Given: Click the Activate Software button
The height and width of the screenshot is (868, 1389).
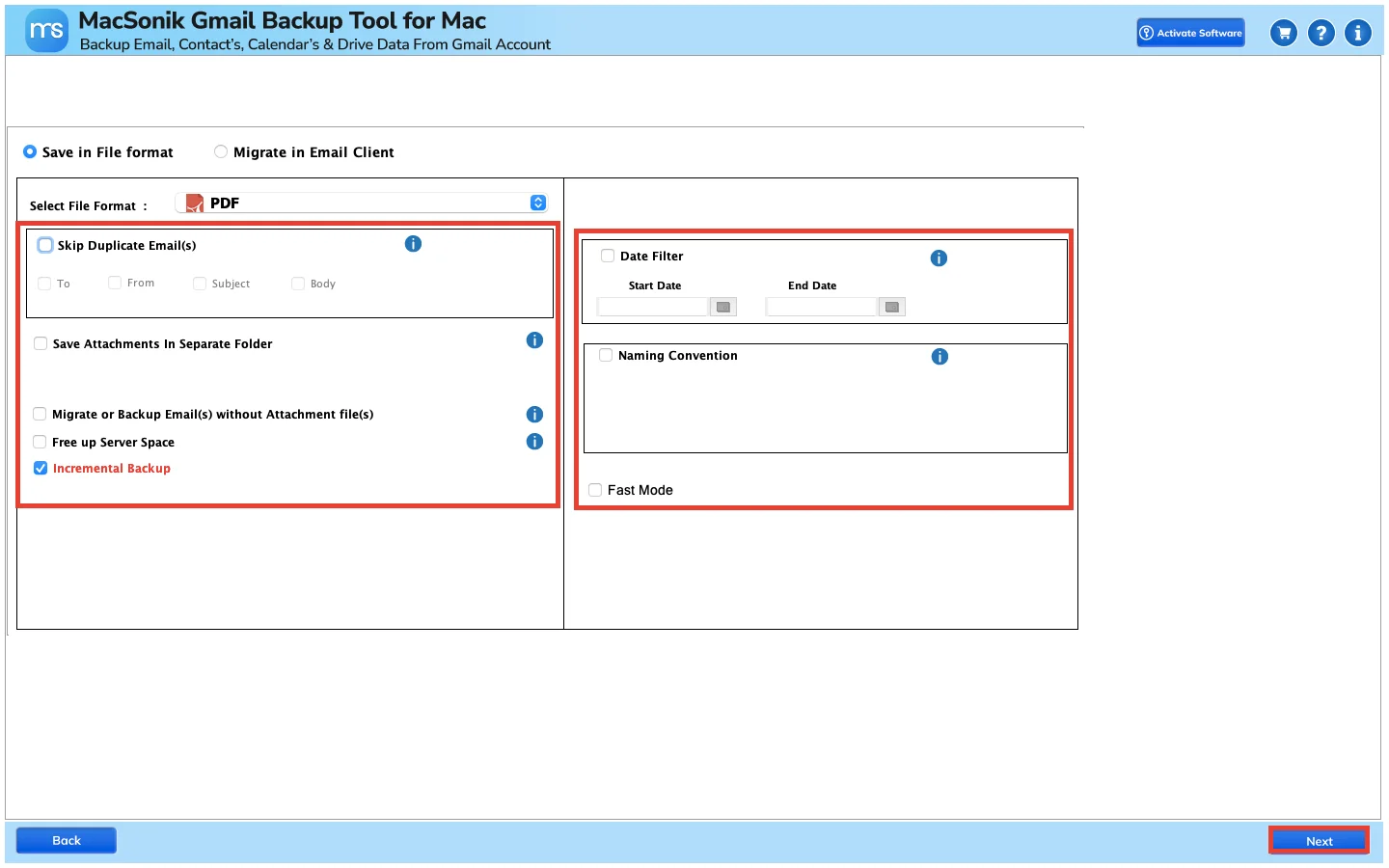Looking at the screenshot, I should click(x=1190, y=33).
